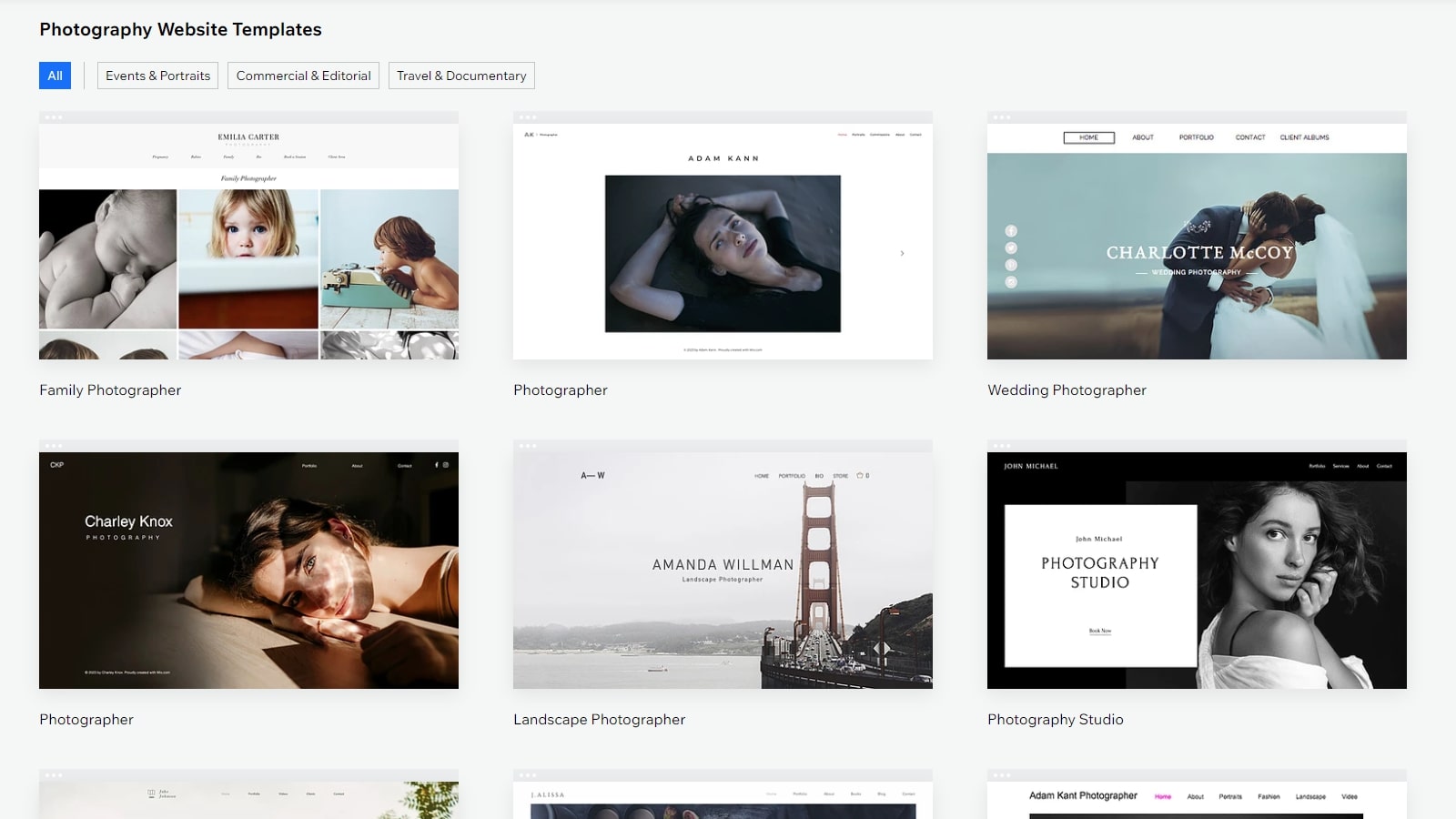Click the A—W logo in Amanda Willman preview

(592, 475)
